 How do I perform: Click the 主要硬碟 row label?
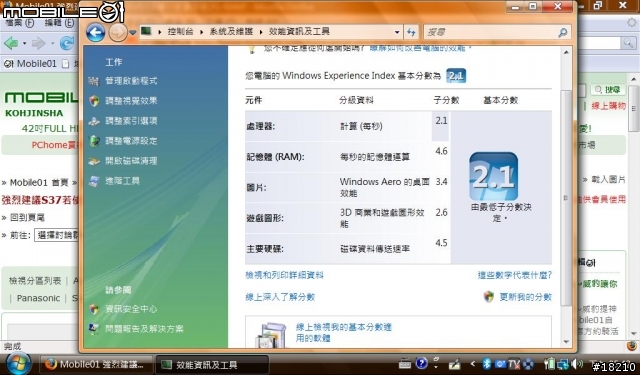(265, 249)
